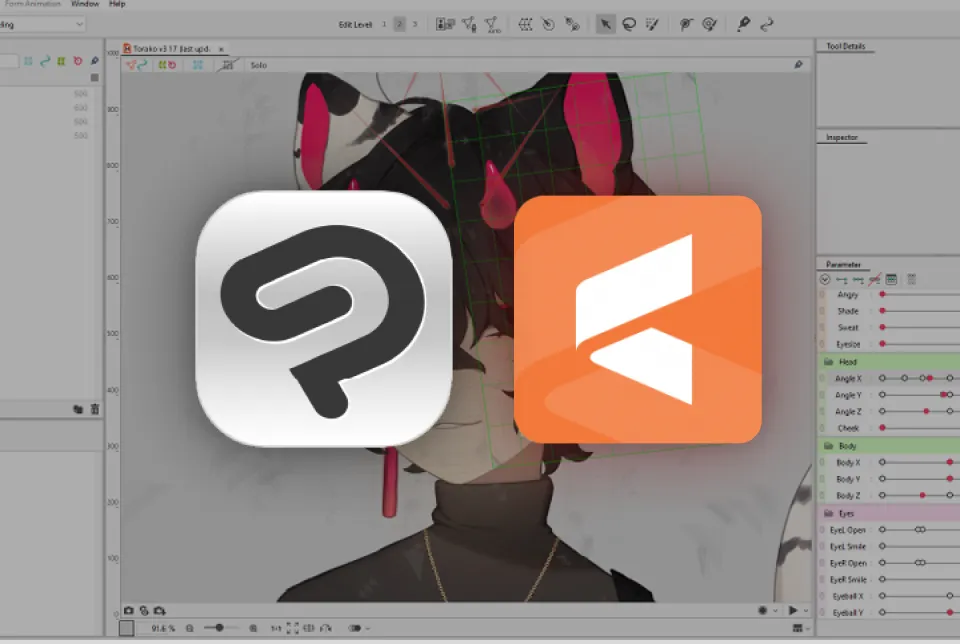This screenshot has height=644, width=960.
Task: Fit the canvas to the window icon
Action: click(x=293, y=628)
